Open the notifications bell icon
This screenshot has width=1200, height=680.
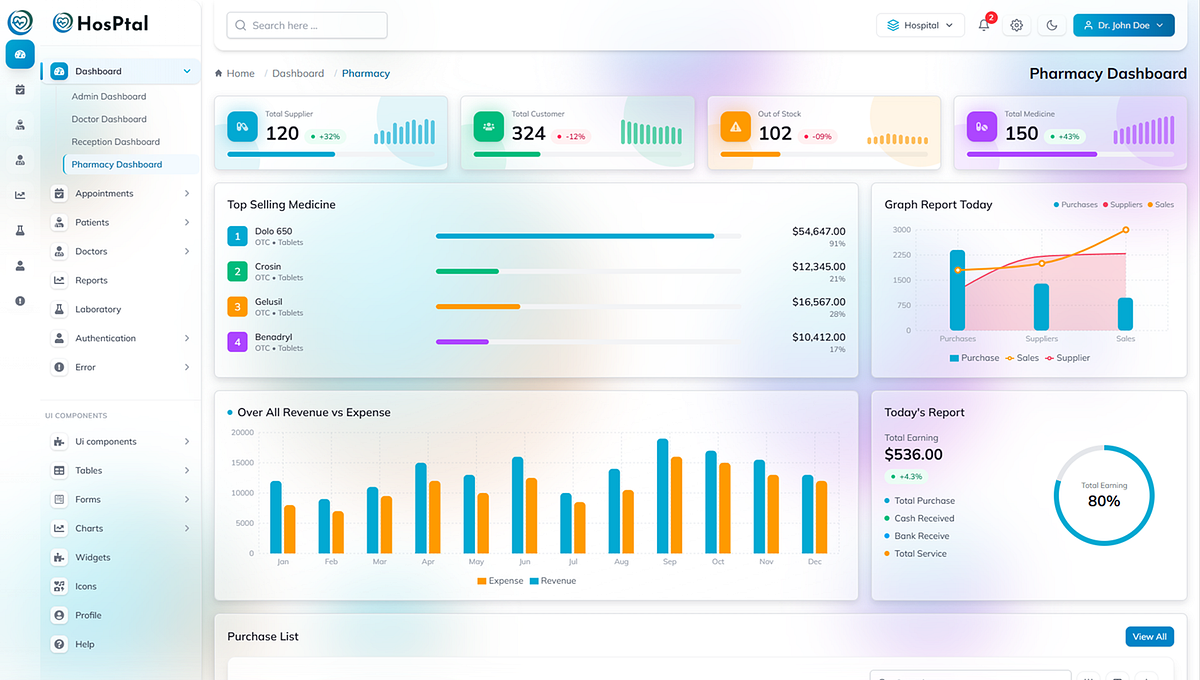click(x=984, y=24)
